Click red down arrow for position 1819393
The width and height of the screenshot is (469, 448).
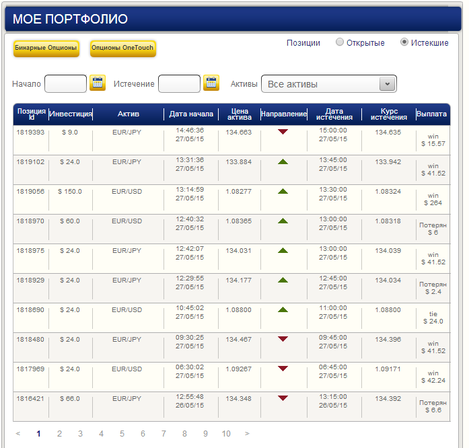283,132
